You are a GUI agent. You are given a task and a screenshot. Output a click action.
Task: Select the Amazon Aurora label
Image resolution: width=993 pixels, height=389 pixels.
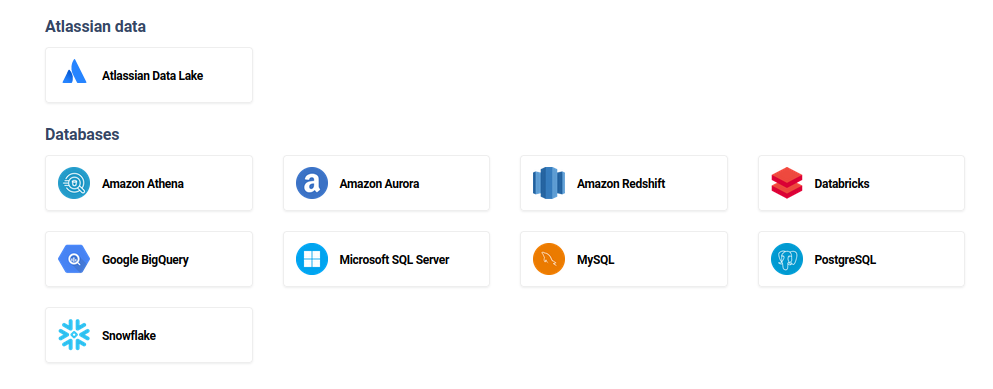pos(379,184)
